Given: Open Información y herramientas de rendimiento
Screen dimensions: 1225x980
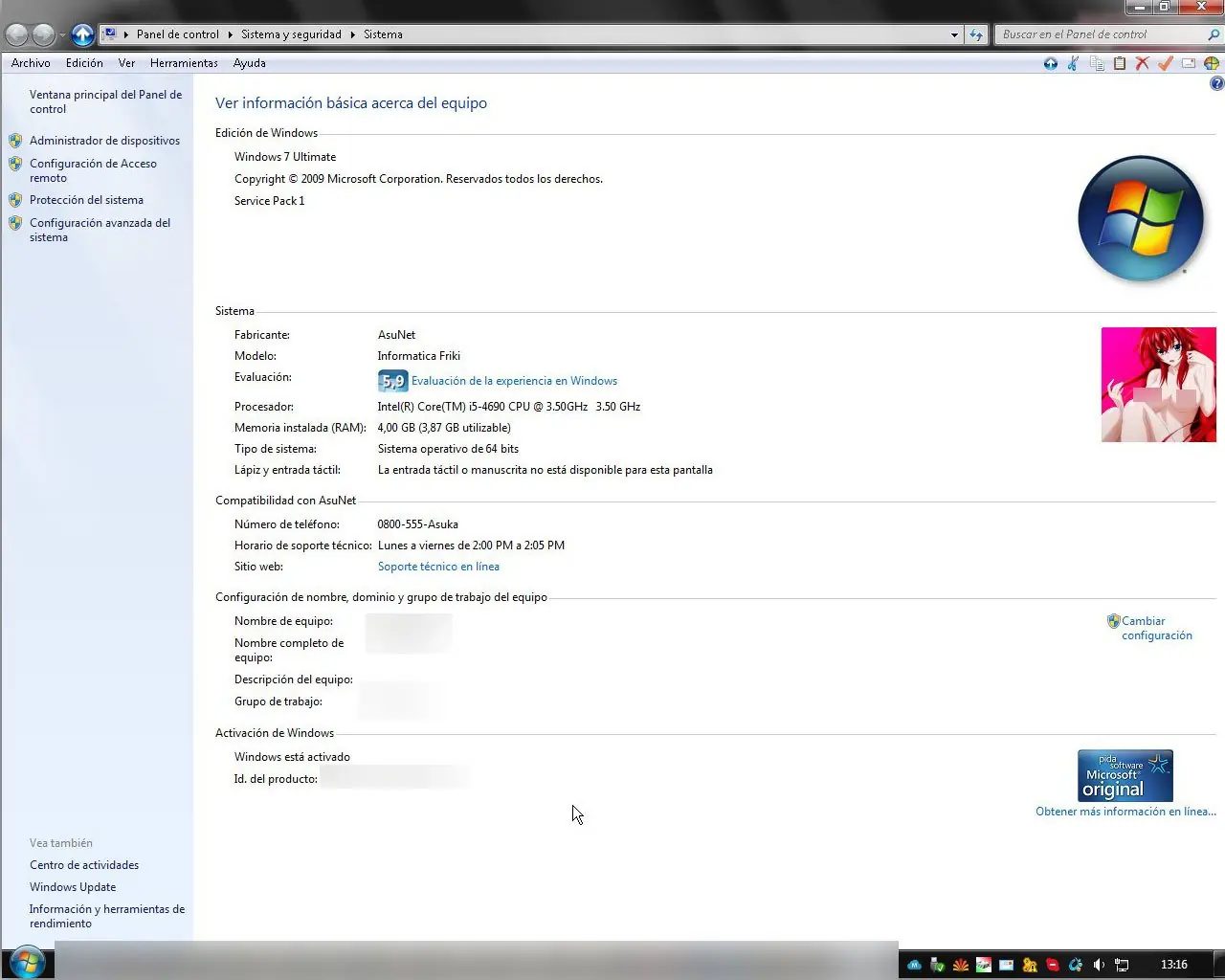Looking at the screenshot, I should 107,916.
